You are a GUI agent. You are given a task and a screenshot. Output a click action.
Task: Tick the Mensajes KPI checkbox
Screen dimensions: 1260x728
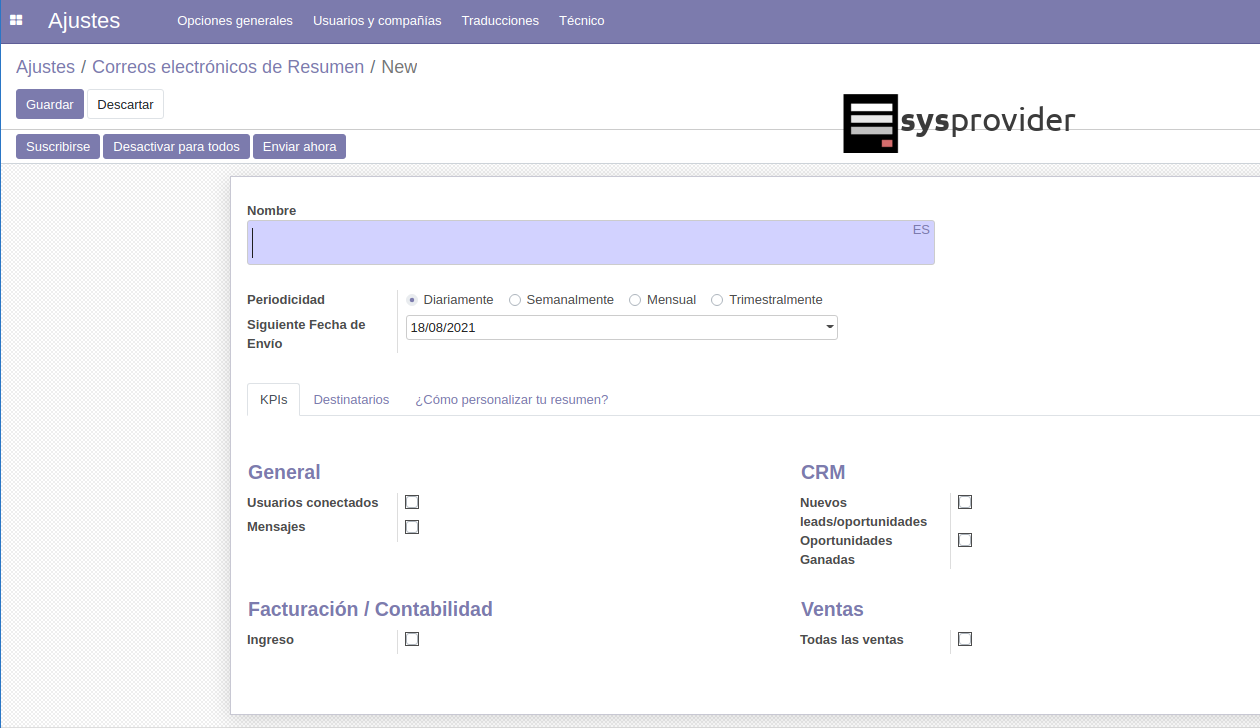pyautogui.click(x=412, y=527)
